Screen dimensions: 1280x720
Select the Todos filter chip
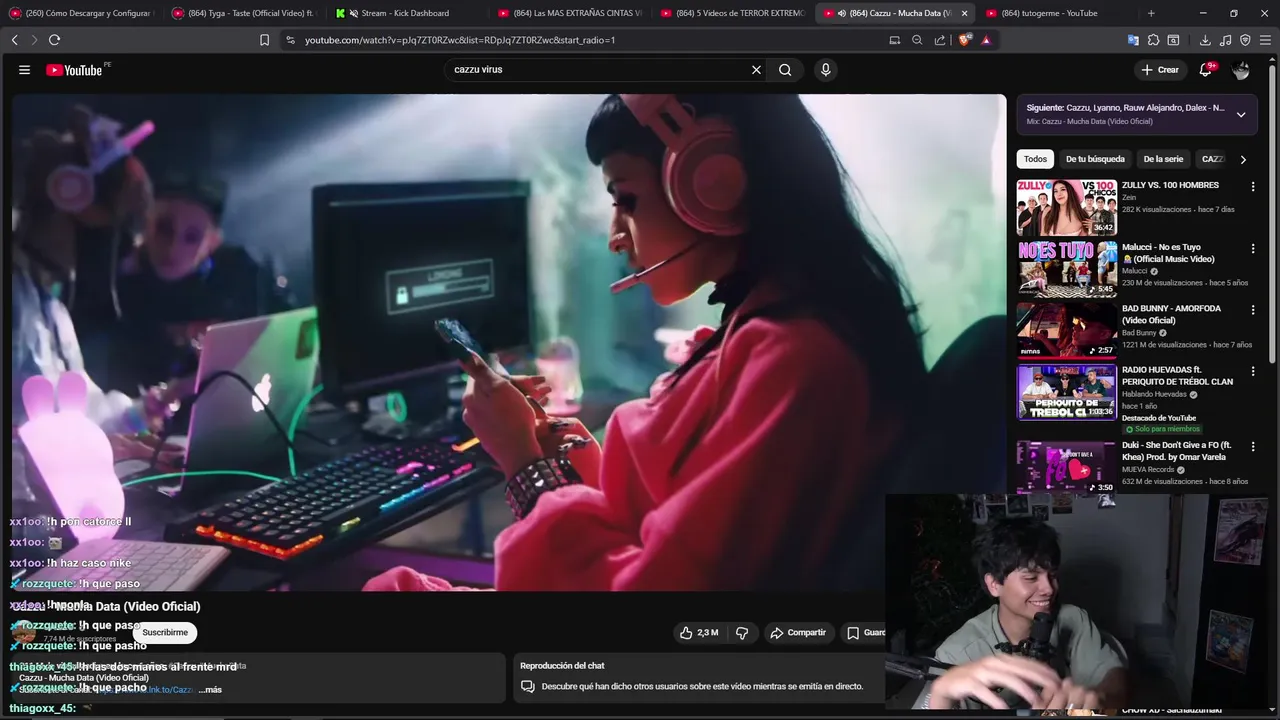point(1035,159)
